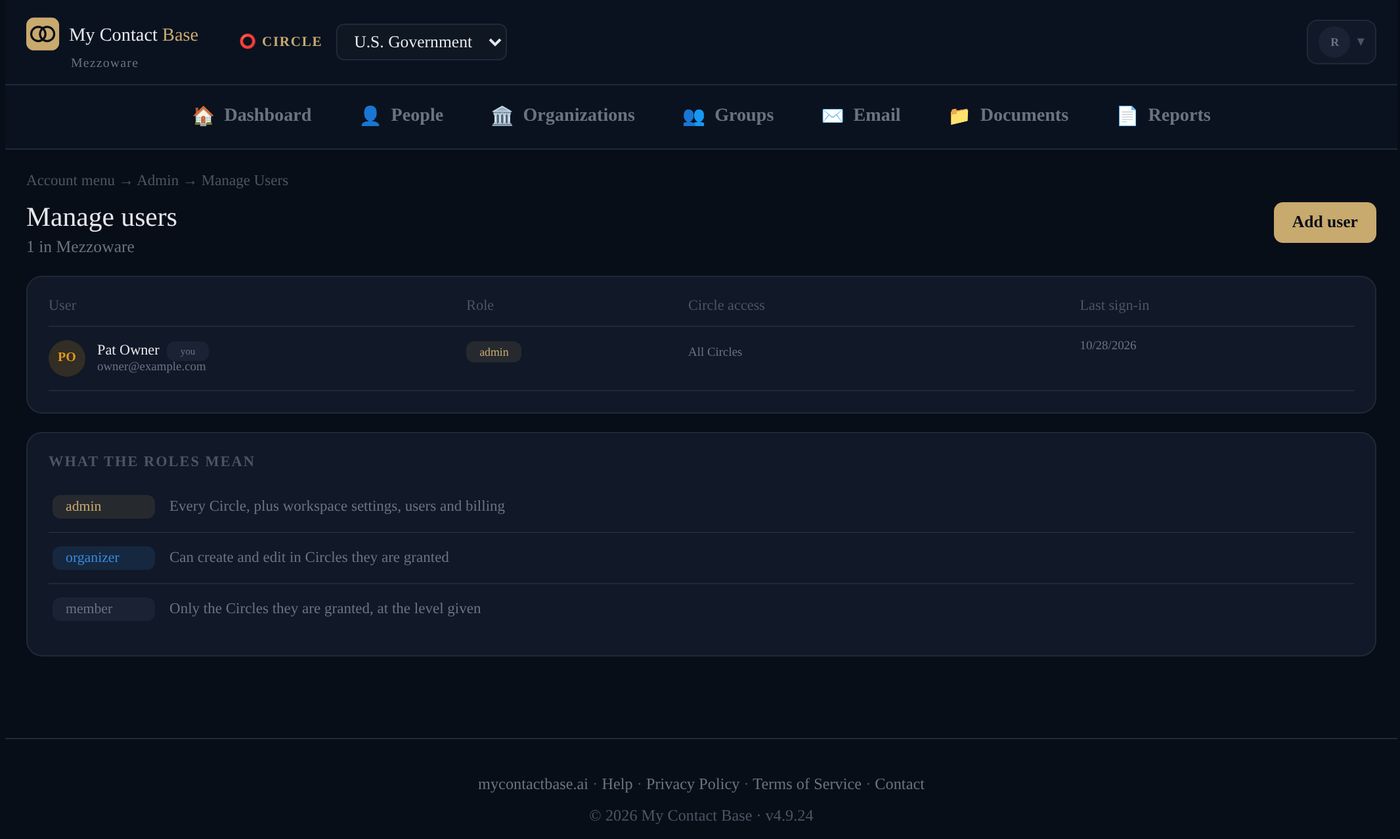Select Pat Owner's name in table

[128, 350]
